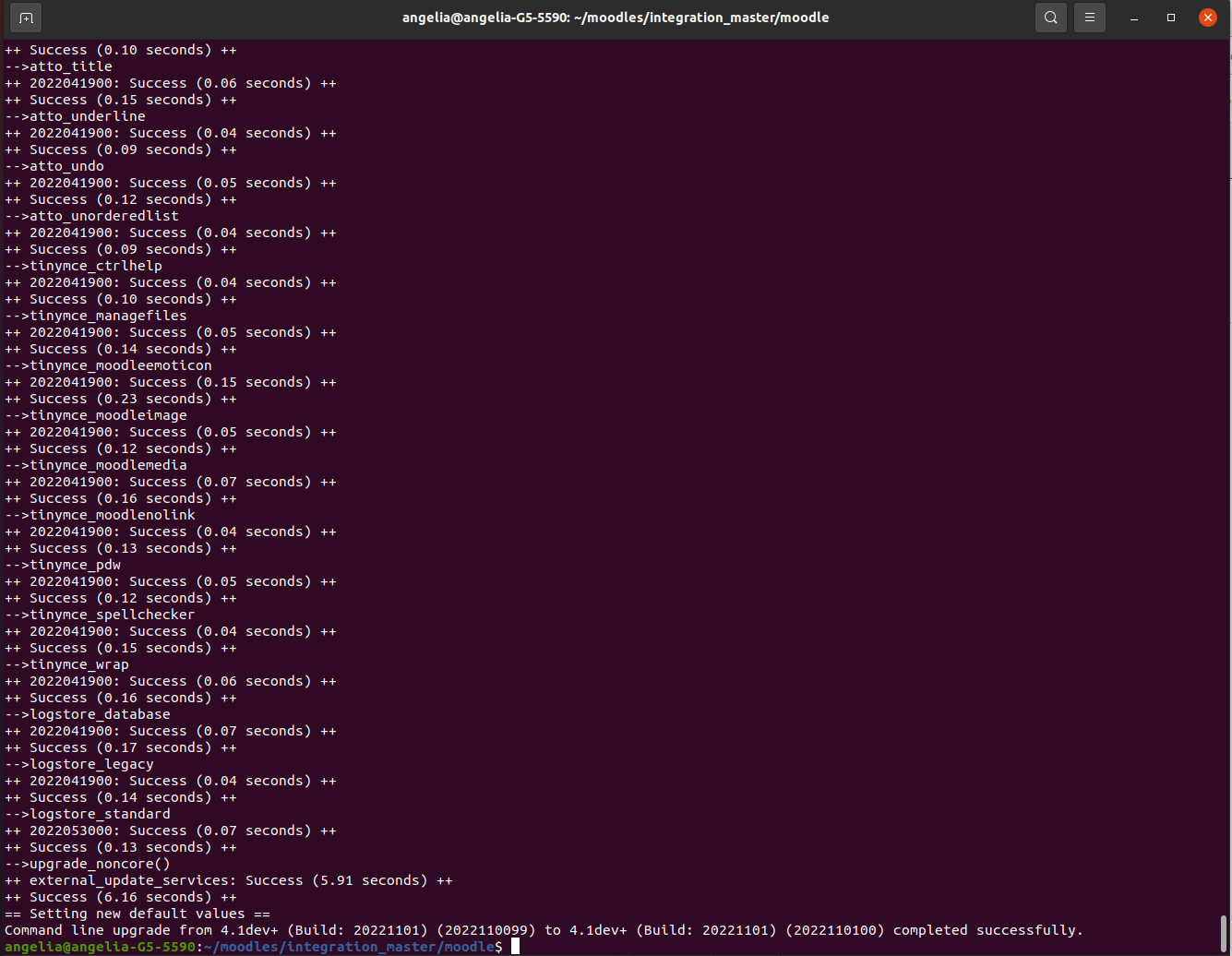The height and width of the screenshot is (956, 1232).
Task: Open the terminal hamburger menu
Action: (1090, 18)
